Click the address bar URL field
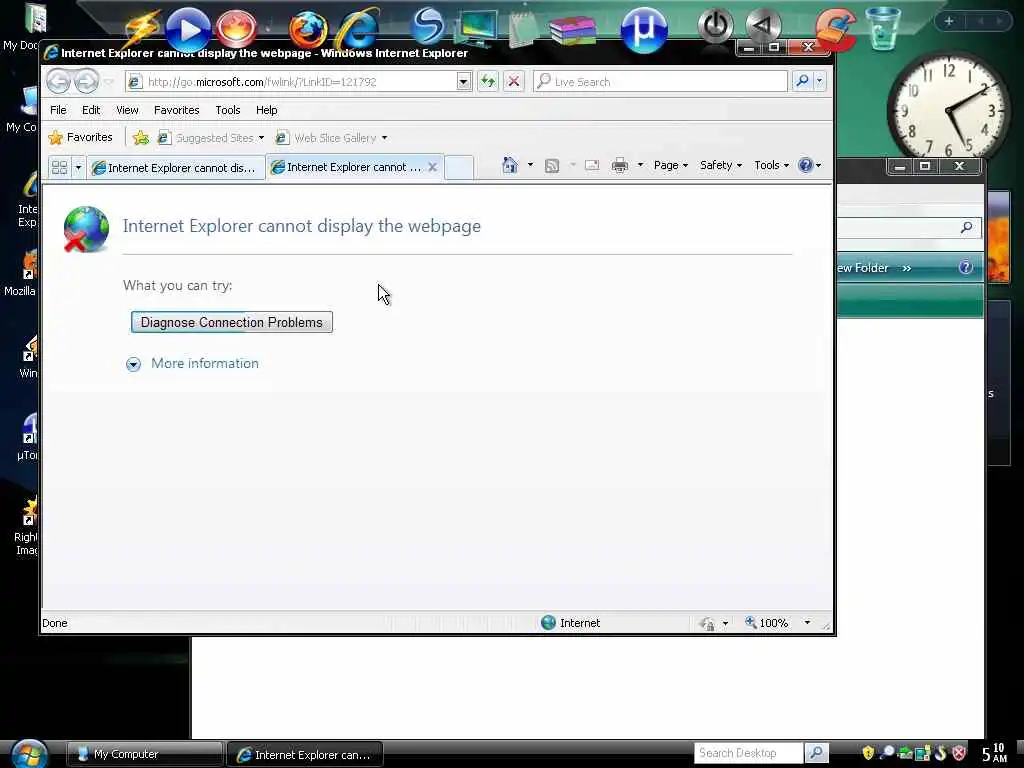Image resolution: width=1024 pixels, height=768 pixels. 293,82
